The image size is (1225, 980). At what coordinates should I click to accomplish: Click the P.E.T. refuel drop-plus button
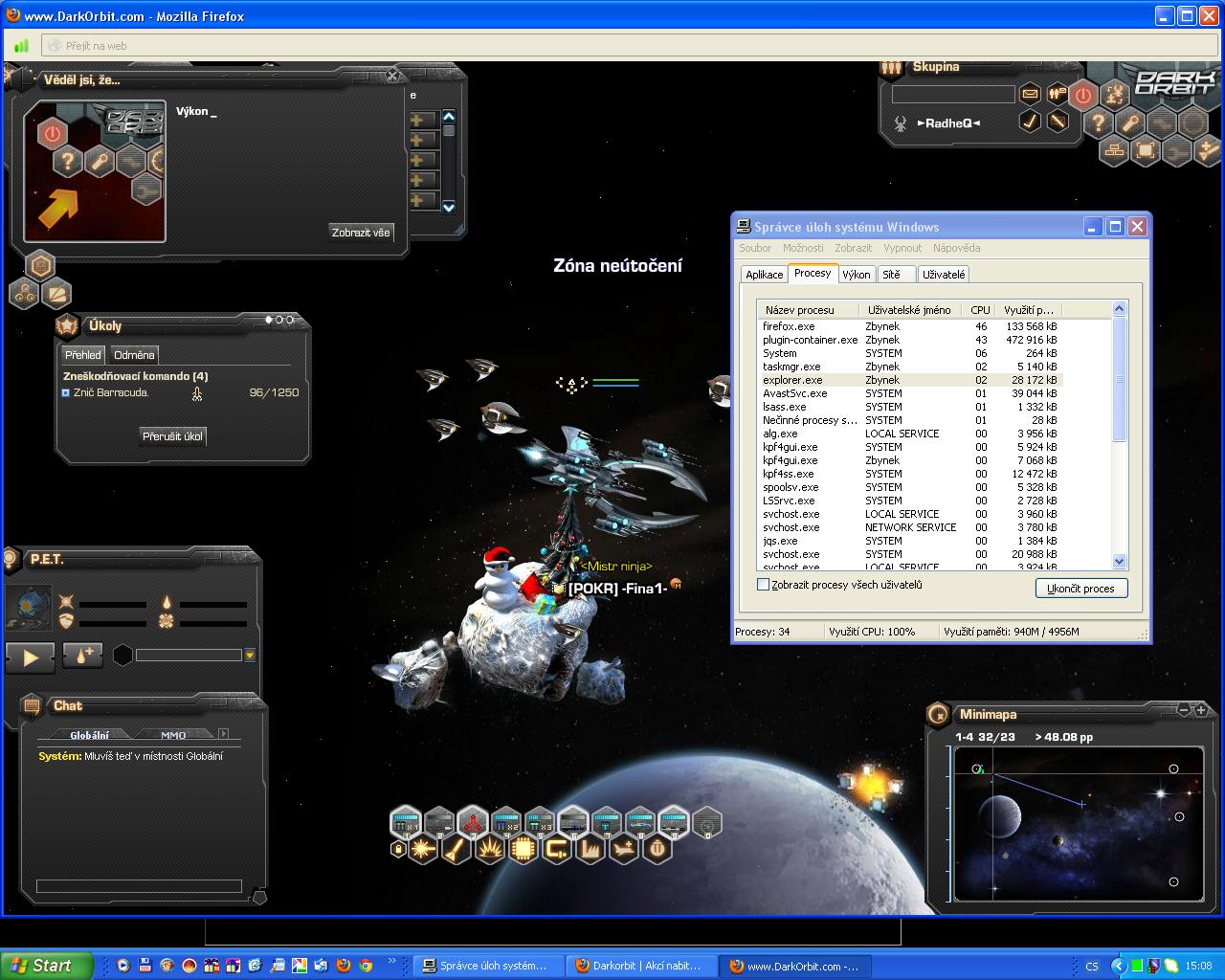pyautogui.click(x=82, y=656)
